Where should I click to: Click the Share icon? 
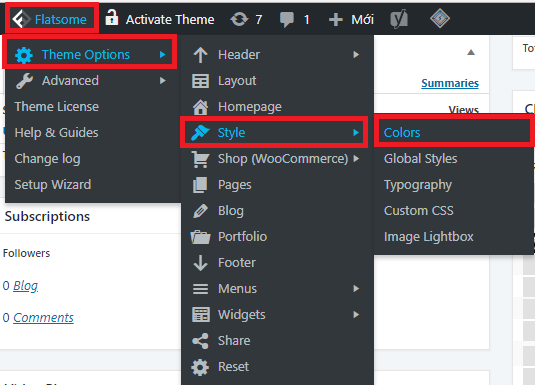(x=200, y=341)
